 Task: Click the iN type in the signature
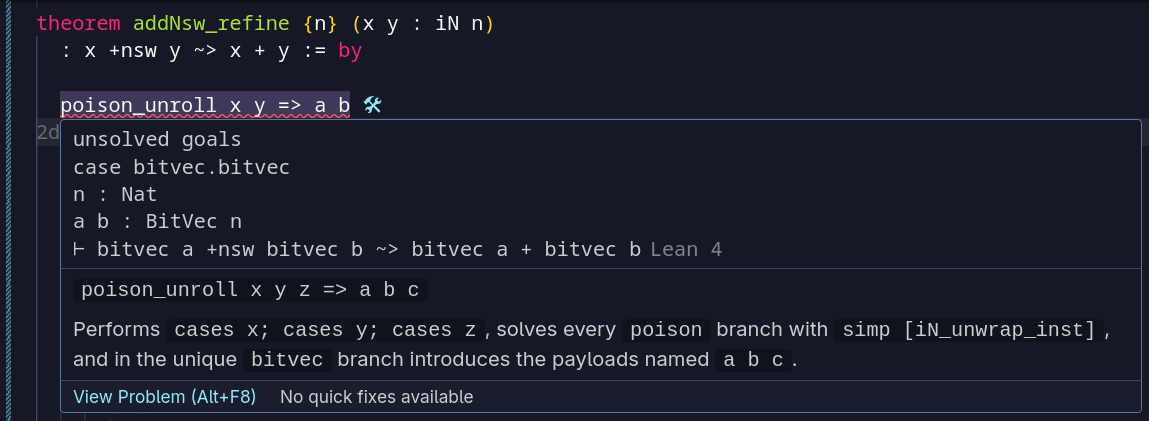point(446,24)
